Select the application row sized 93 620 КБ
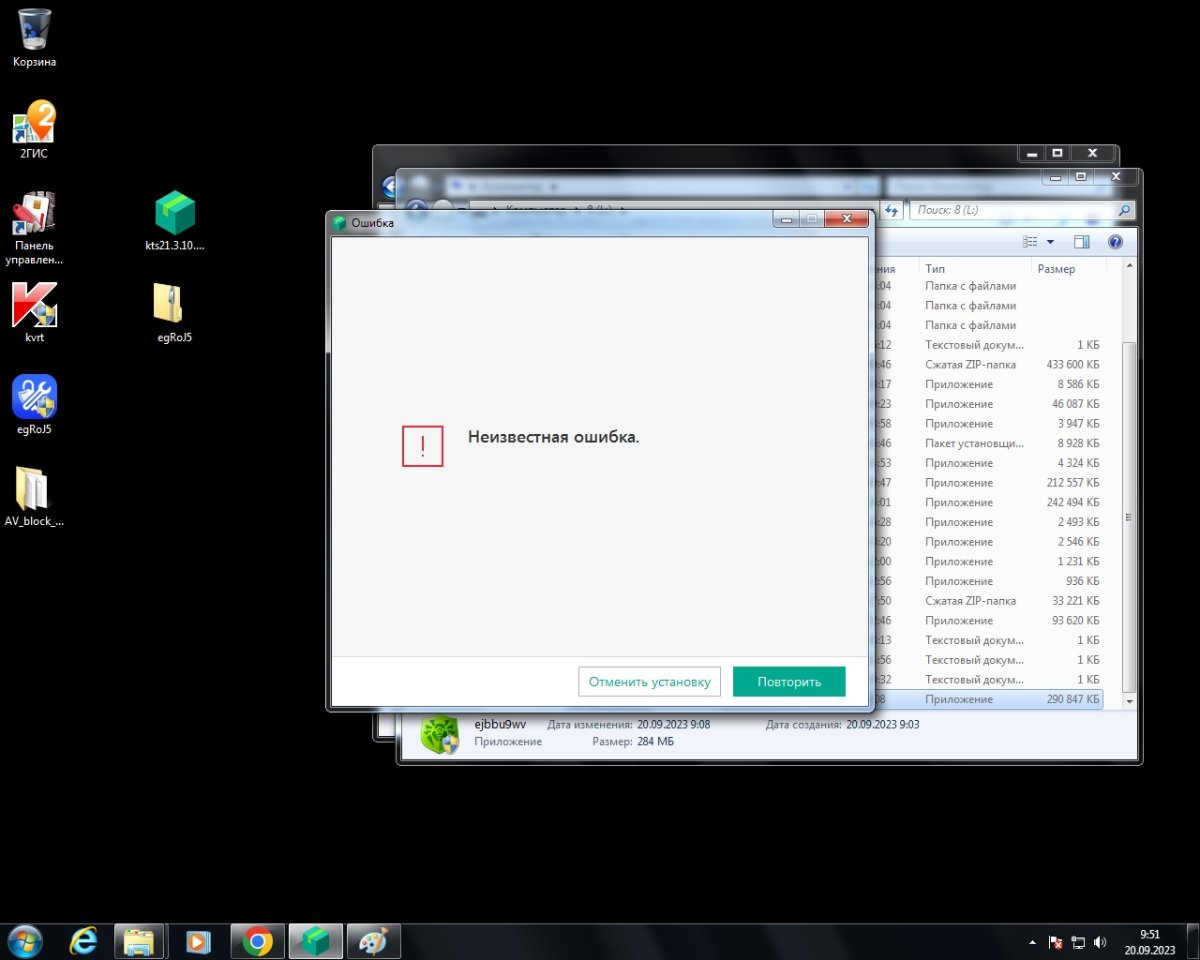 [x=988, y=620]
